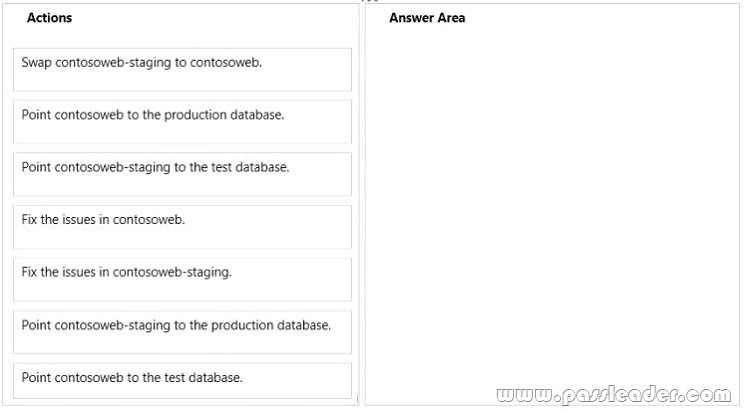Click the word 'Swap' in first action
Viewport: 744px width, 411px height.
(x=37, y=63)
